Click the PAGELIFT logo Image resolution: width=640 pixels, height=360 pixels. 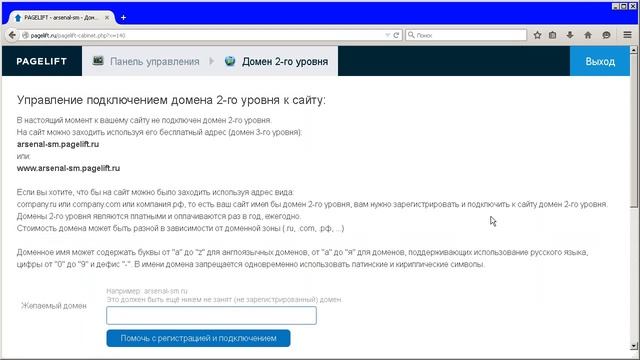click(x=42, y=61)
